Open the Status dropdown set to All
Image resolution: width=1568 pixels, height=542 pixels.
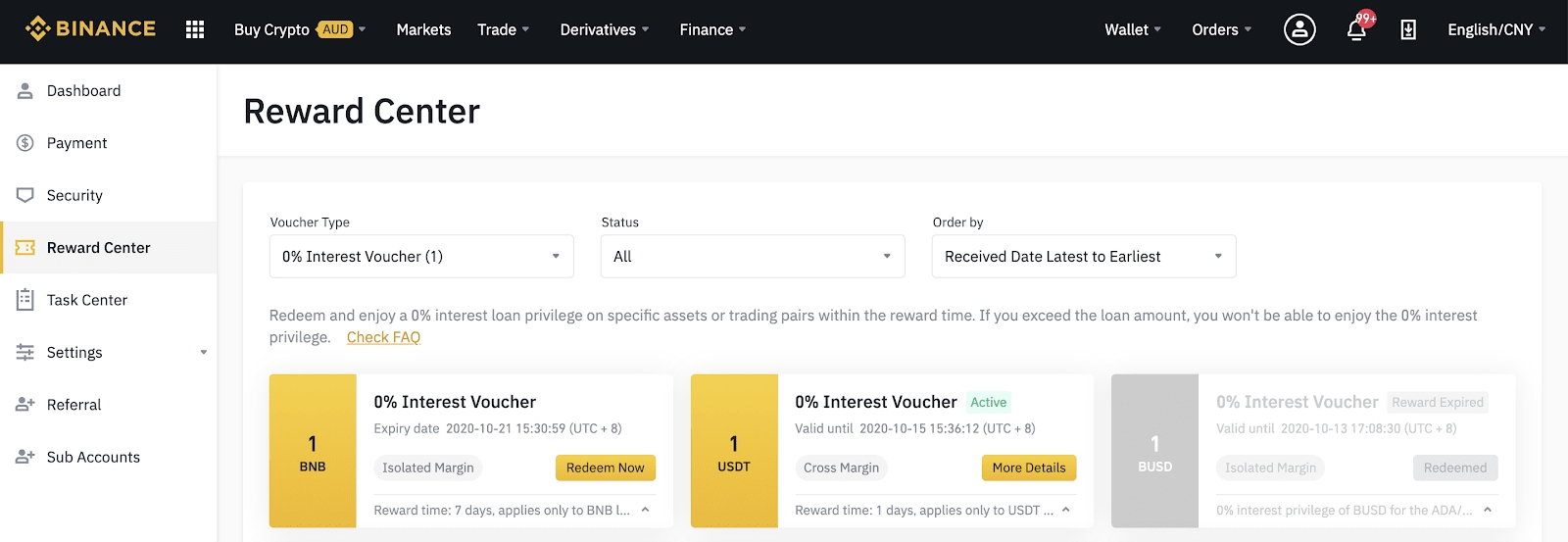[x=752, y=257]
